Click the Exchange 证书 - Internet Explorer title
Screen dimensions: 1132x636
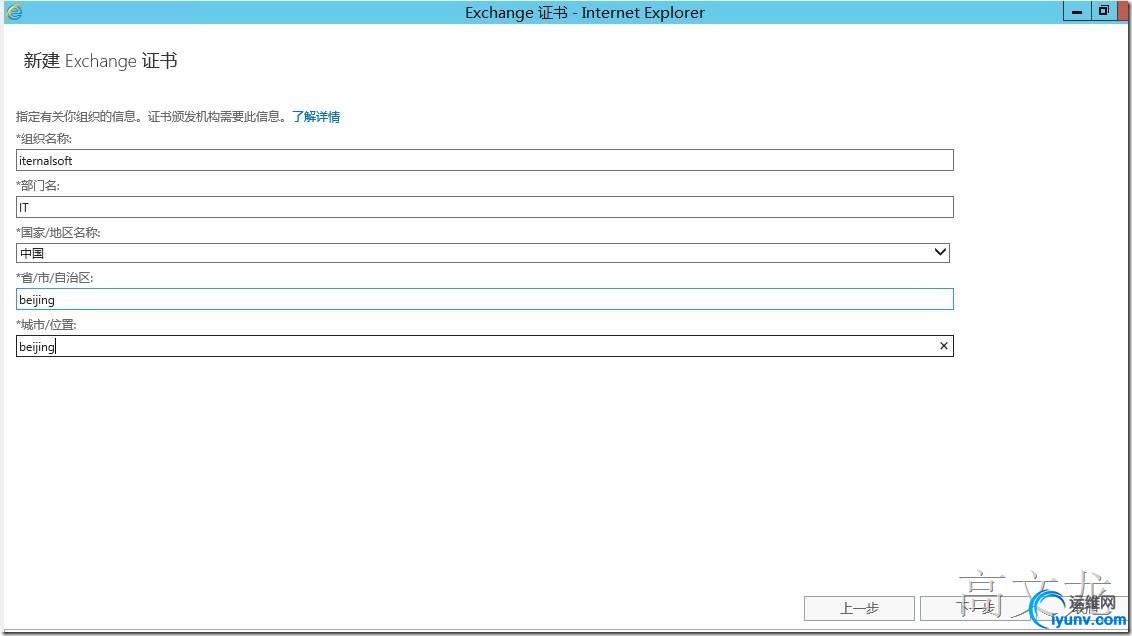(x=585, y=12)
